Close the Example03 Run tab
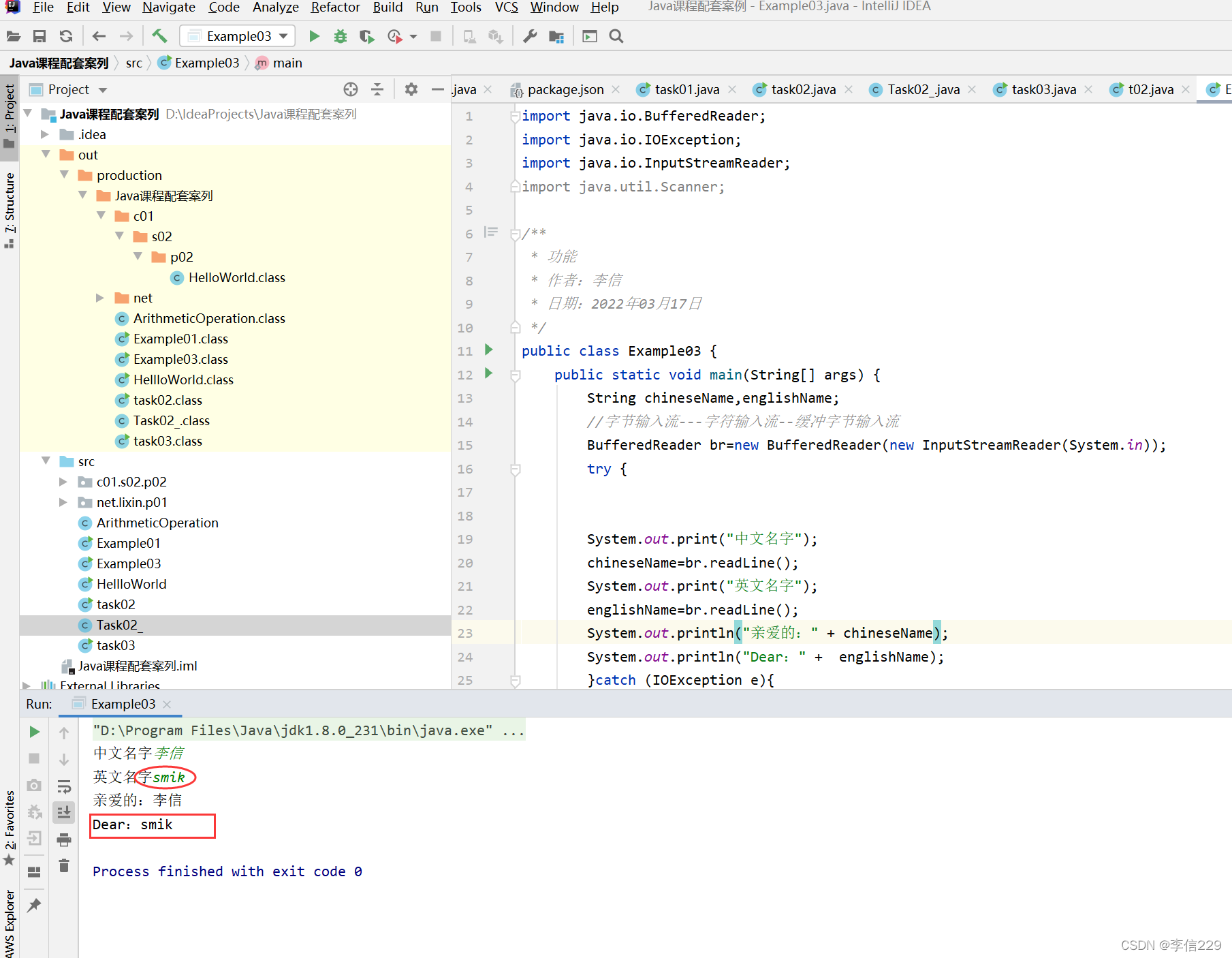Screen dimensions: 1232x958 point(167,704)
